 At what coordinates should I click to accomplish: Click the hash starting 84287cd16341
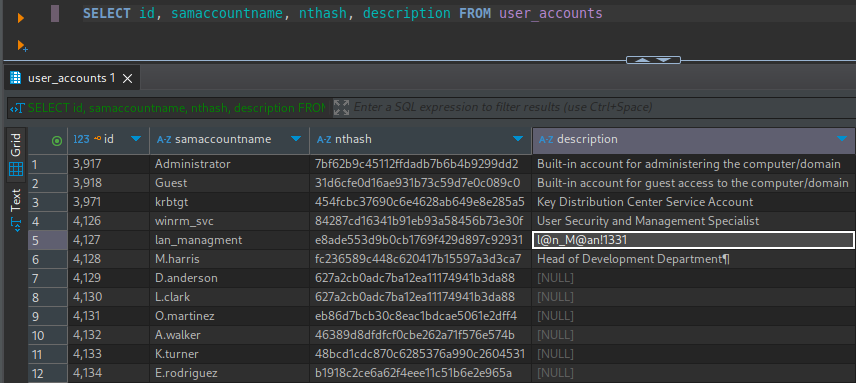pos(420,221)
